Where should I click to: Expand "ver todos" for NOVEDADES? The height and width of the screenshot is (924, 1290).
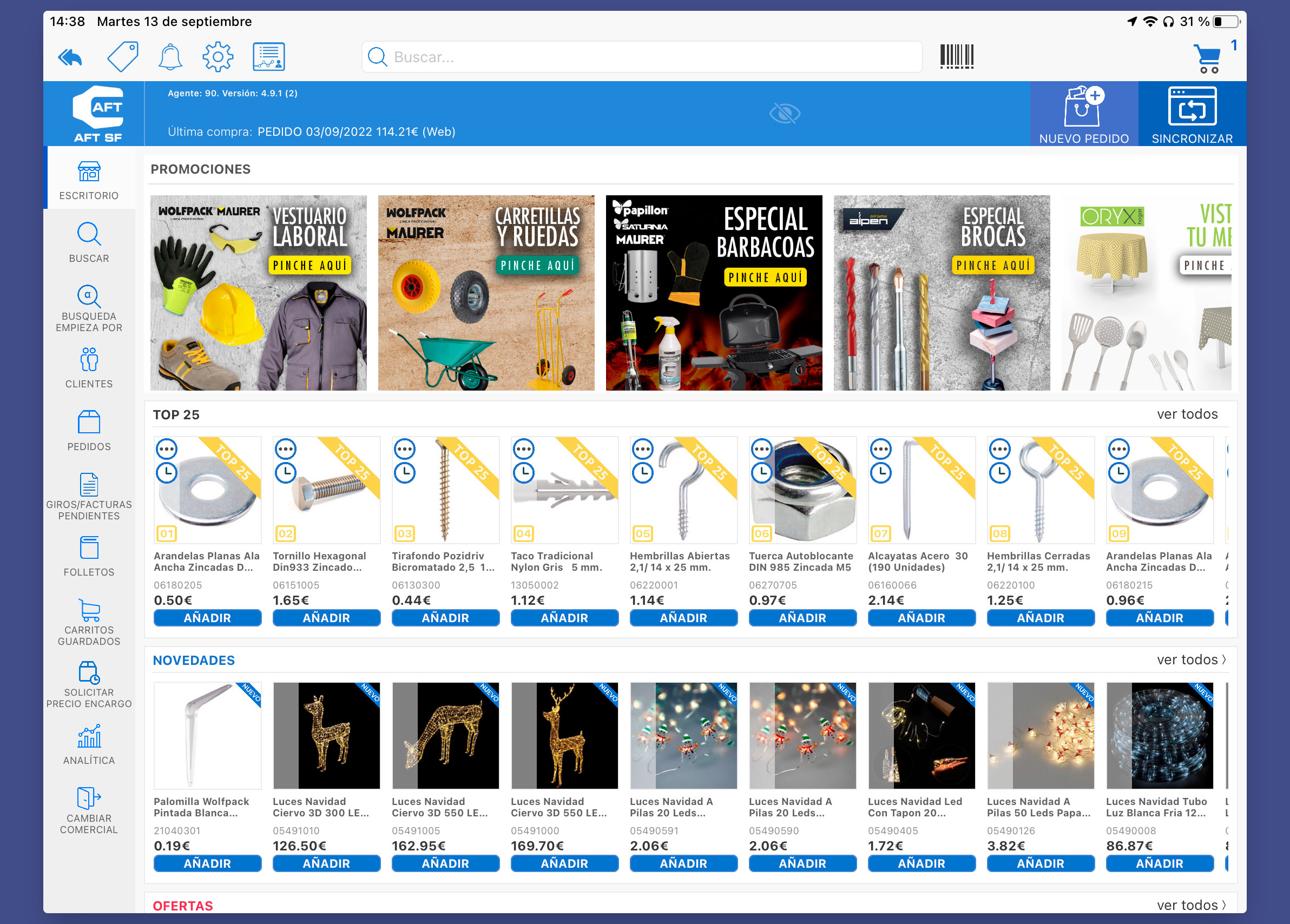pos(1190,659)
